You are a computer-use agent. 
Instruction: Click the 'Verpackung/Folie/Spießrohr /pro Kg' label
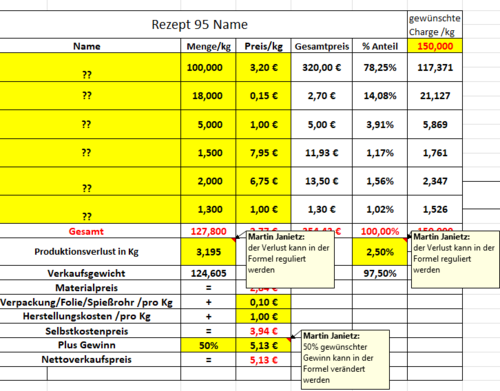pyautogui.click(x=87, y=302)
